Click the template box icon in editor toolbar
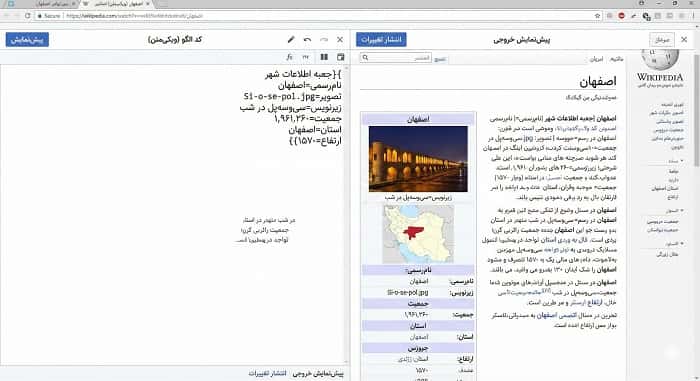Screen dimensions: 700x381 click(x=341, y=57)
